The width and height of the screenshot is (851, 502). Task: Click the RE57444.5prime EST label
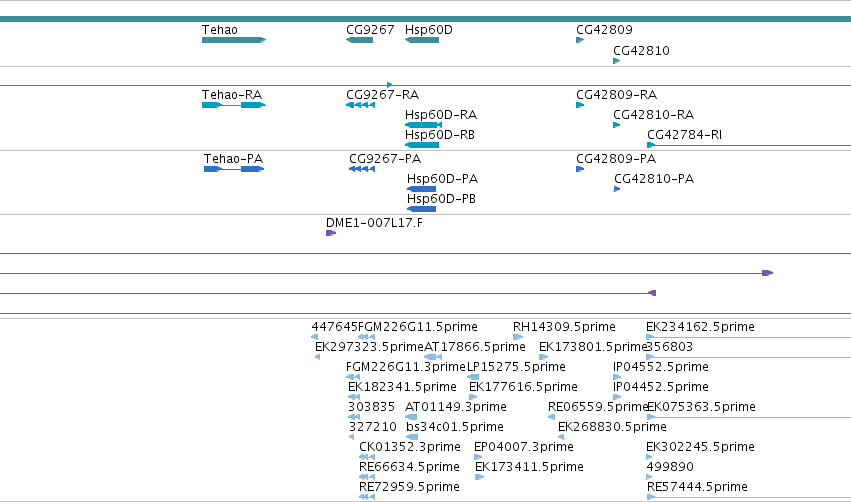[697, 487]
